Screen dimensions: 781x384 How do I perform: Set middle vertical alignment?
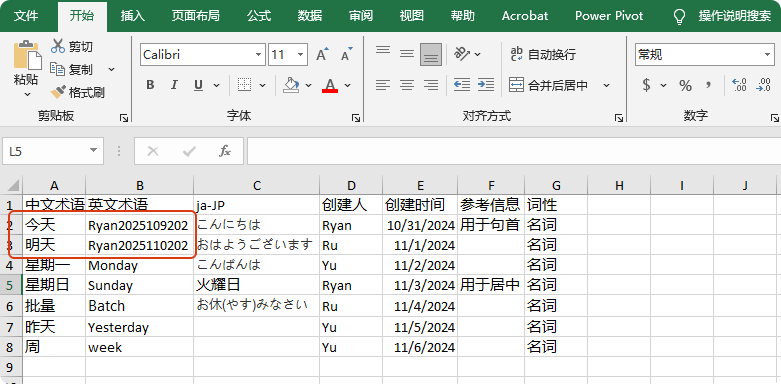[x=407, y=54]
